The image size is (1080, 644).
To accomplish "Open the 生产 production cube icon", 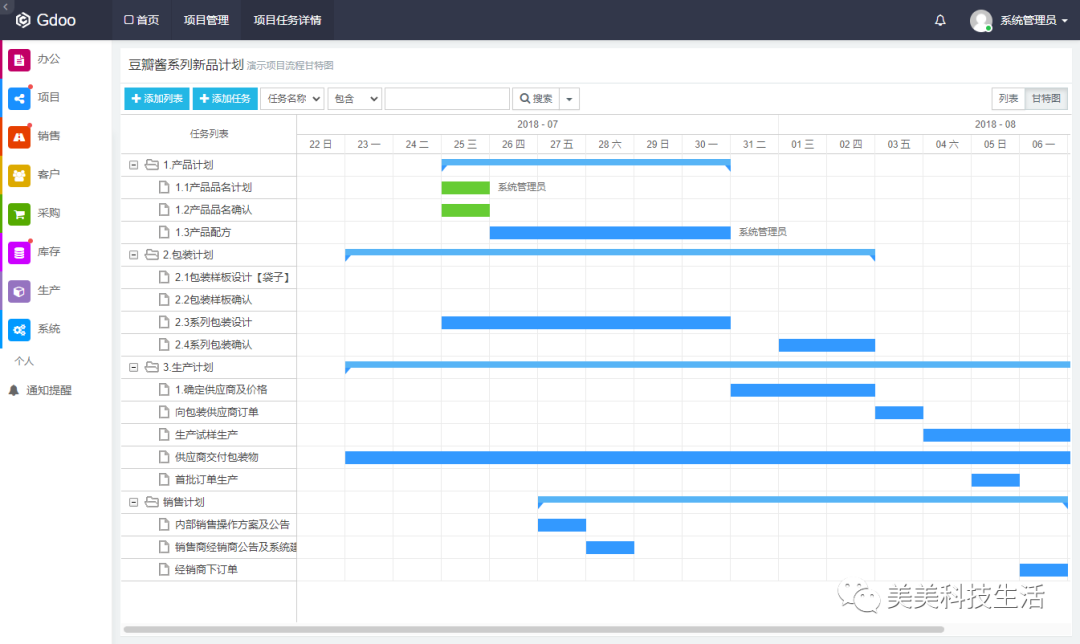I will [19, 291].
